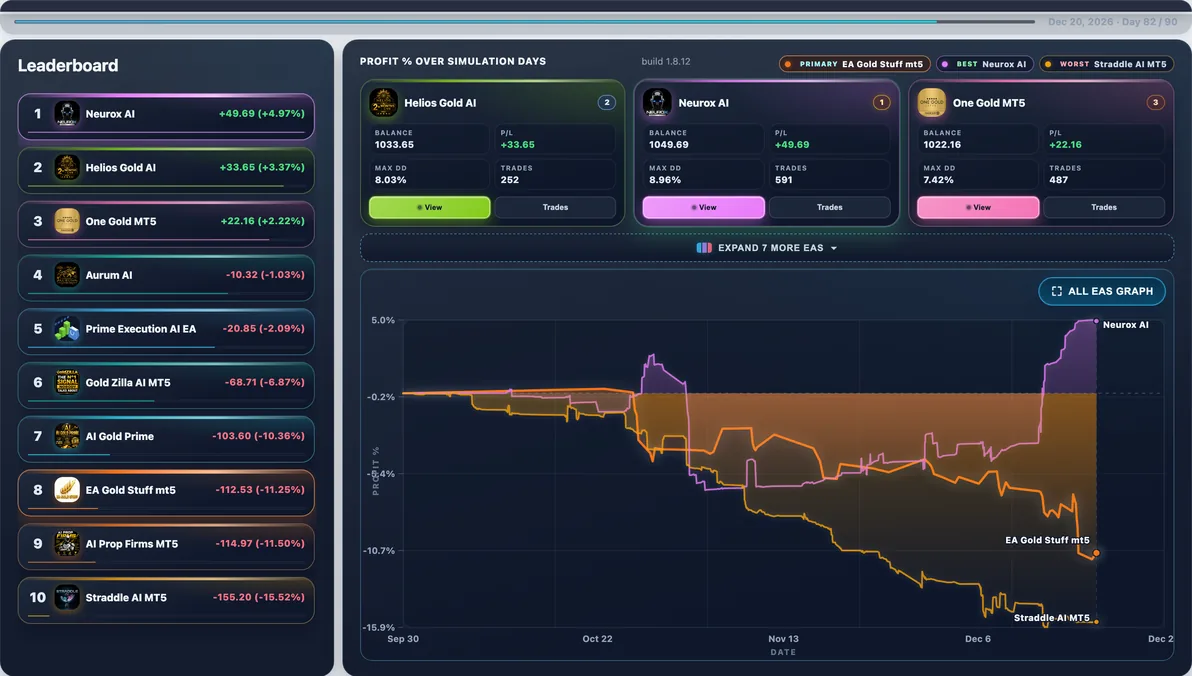The image size is (1192, 676).
Task: Select AI Gold Prime leaderboard row
Action: (x=166, y=439)
